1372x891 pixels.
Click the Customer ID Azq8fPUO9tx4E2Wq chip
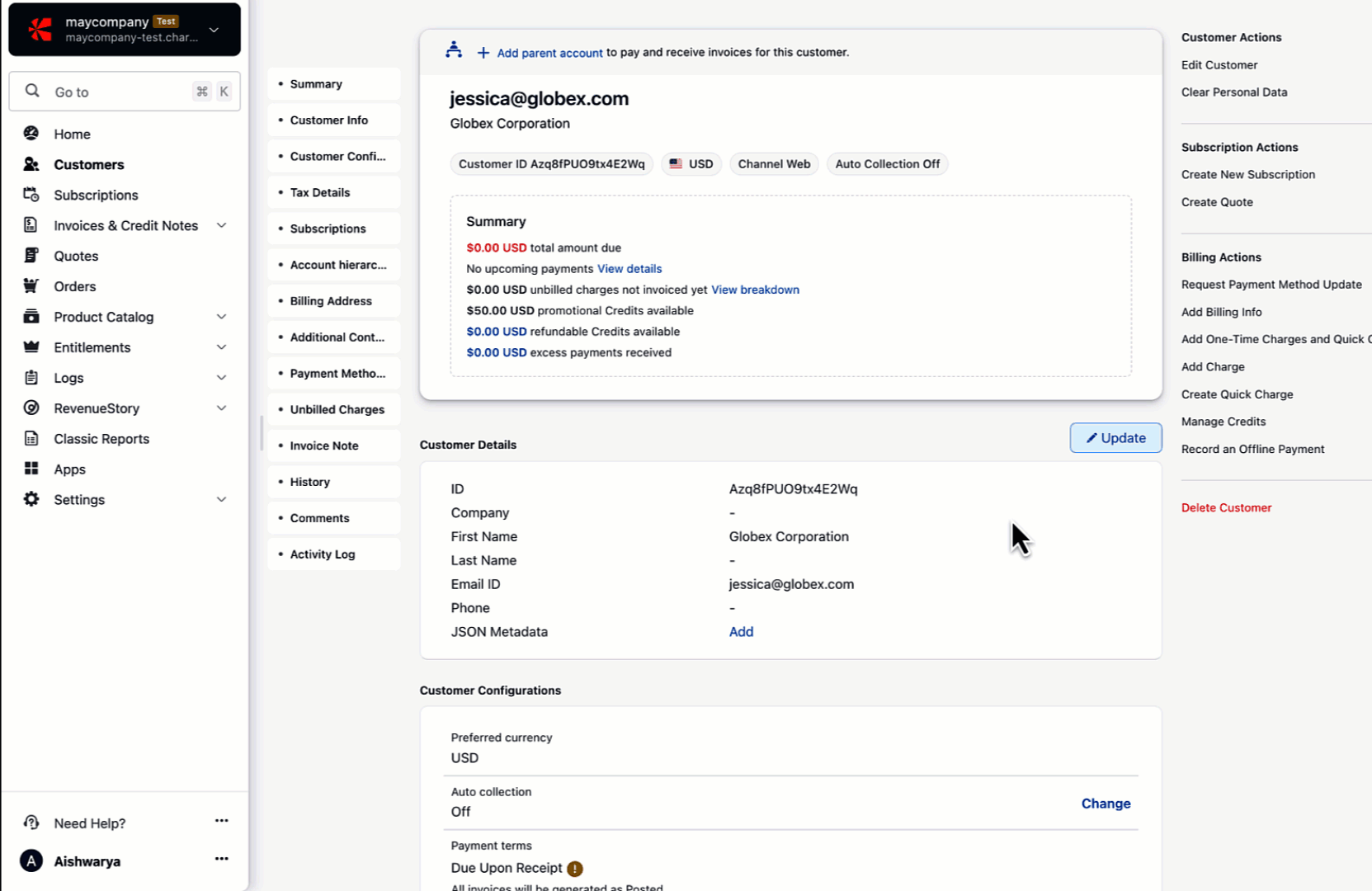coord(551,164)
